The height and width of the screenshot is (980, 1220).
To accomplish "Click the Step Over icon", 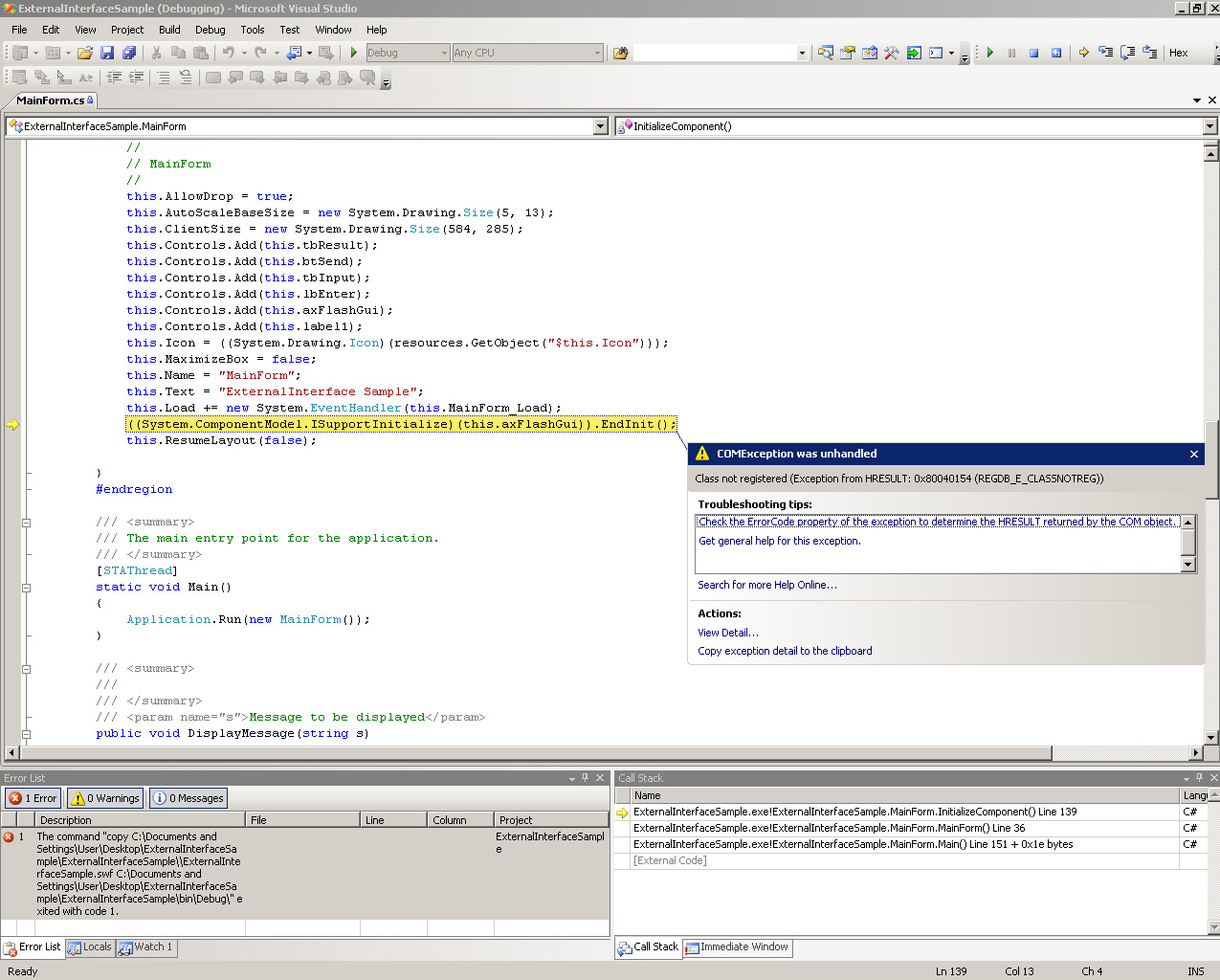I will point(1128,53).
